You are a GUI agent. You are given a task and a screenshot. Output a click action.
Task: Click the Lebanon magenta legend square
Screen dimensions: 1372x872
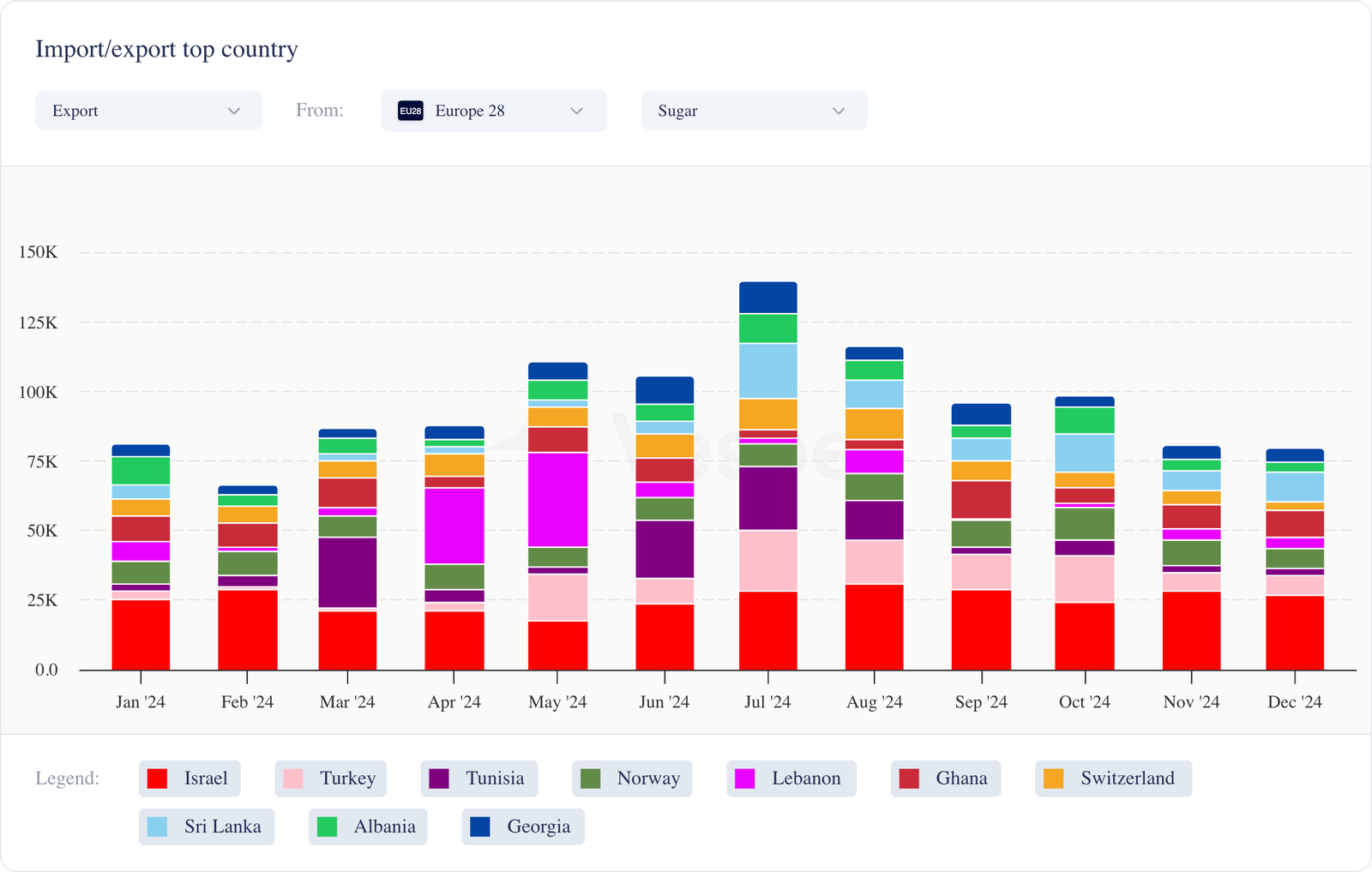745,779
